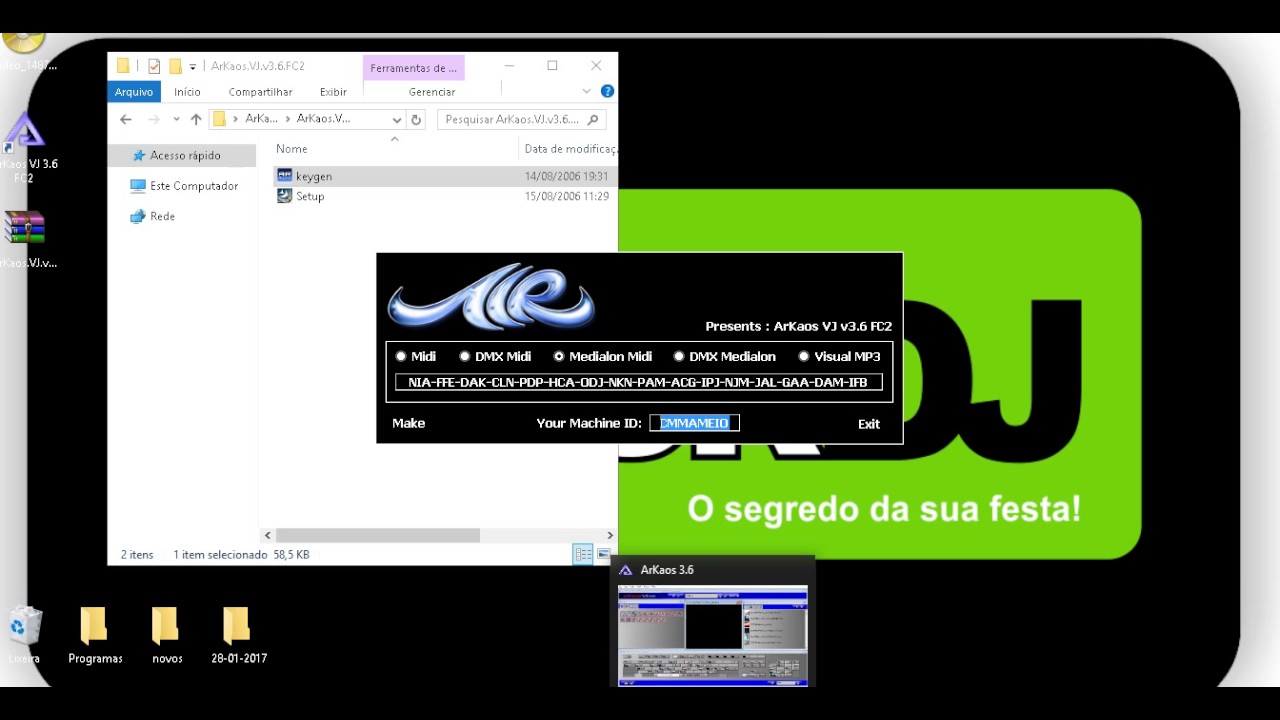Click the folder icon in title bar
The width and height of the screenshot is (1280, 720).
[123, 66]
